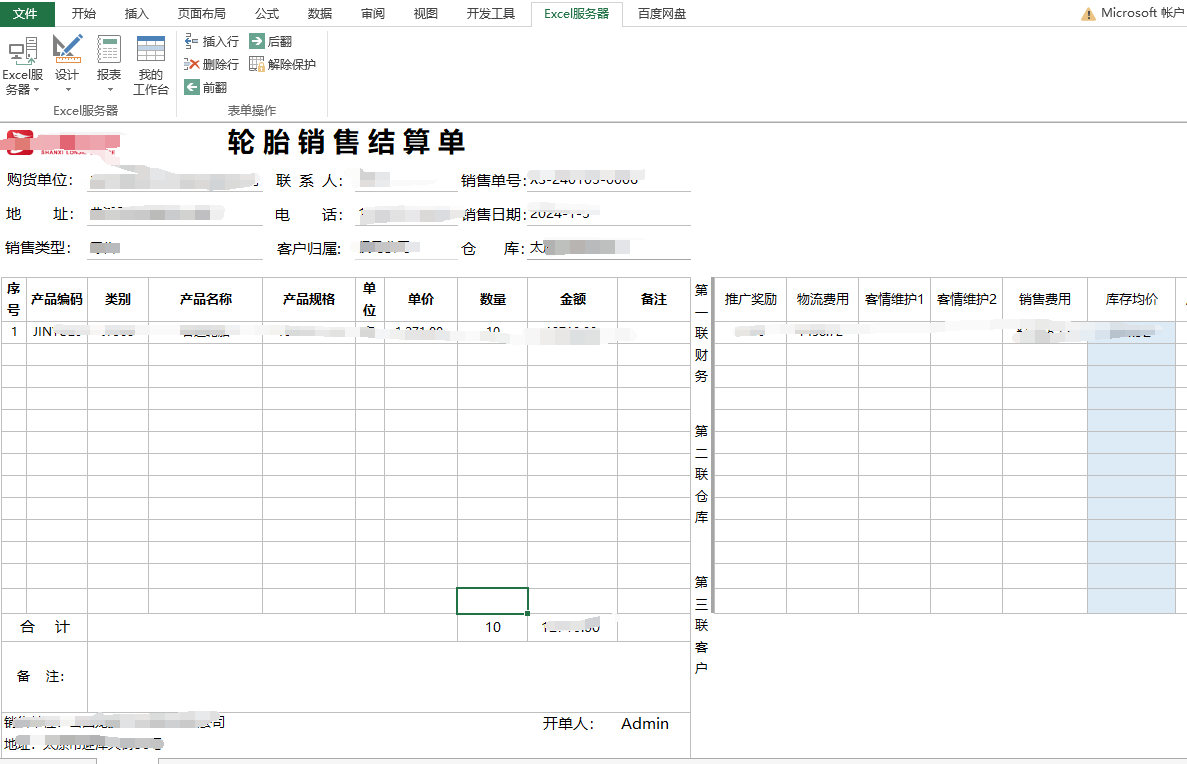This screenshot has height=764, width=1187.
Task: Select the 库存均价 column header cell
Action: (1131, 299)
